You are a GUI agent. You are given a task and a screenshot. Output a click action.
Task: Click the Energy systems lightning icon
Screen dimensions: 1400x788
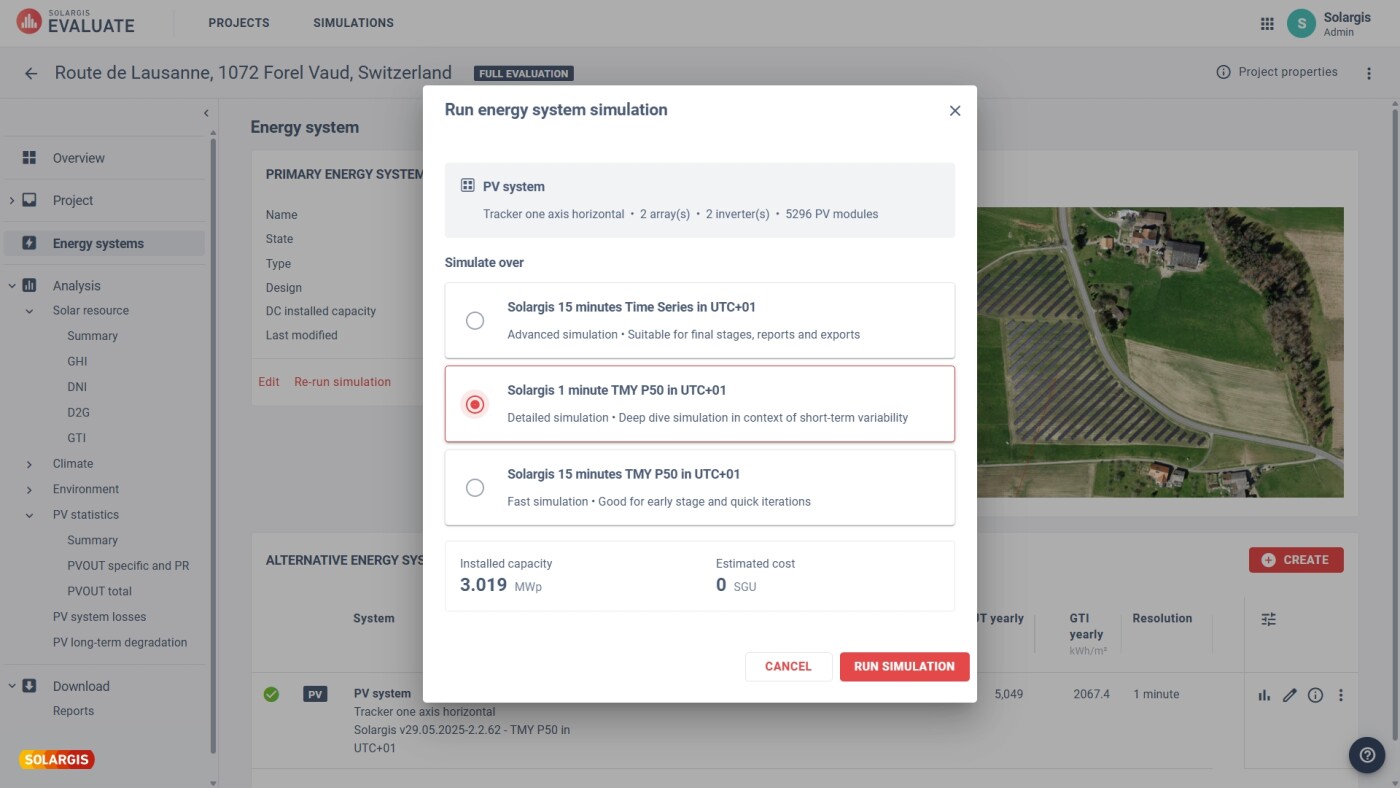pyautogui.click(x=29, y=243)
